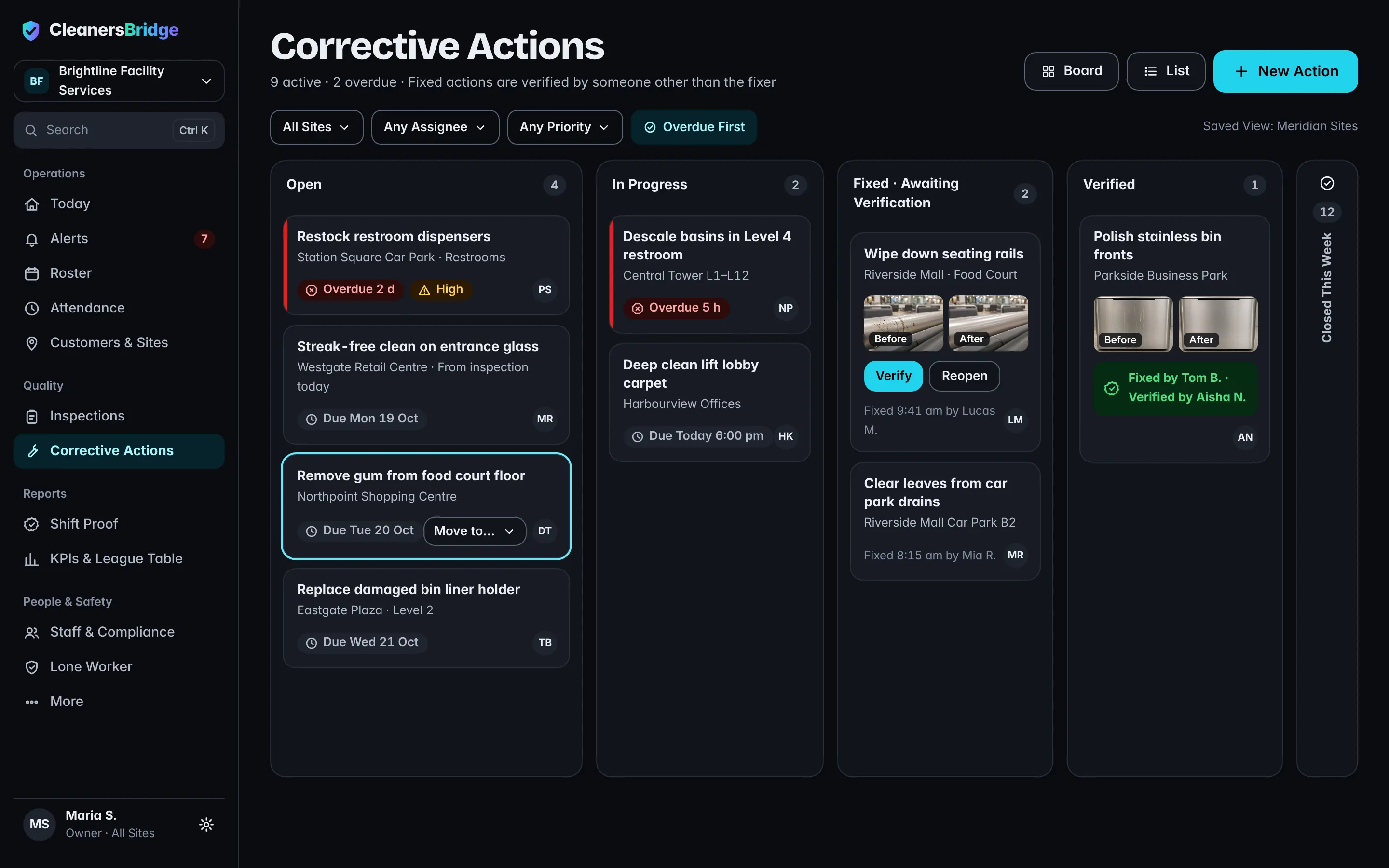View After photo on seating rails card
Image resolution: width=1389 pixels, height=868 pixels.
coord(988,323)
